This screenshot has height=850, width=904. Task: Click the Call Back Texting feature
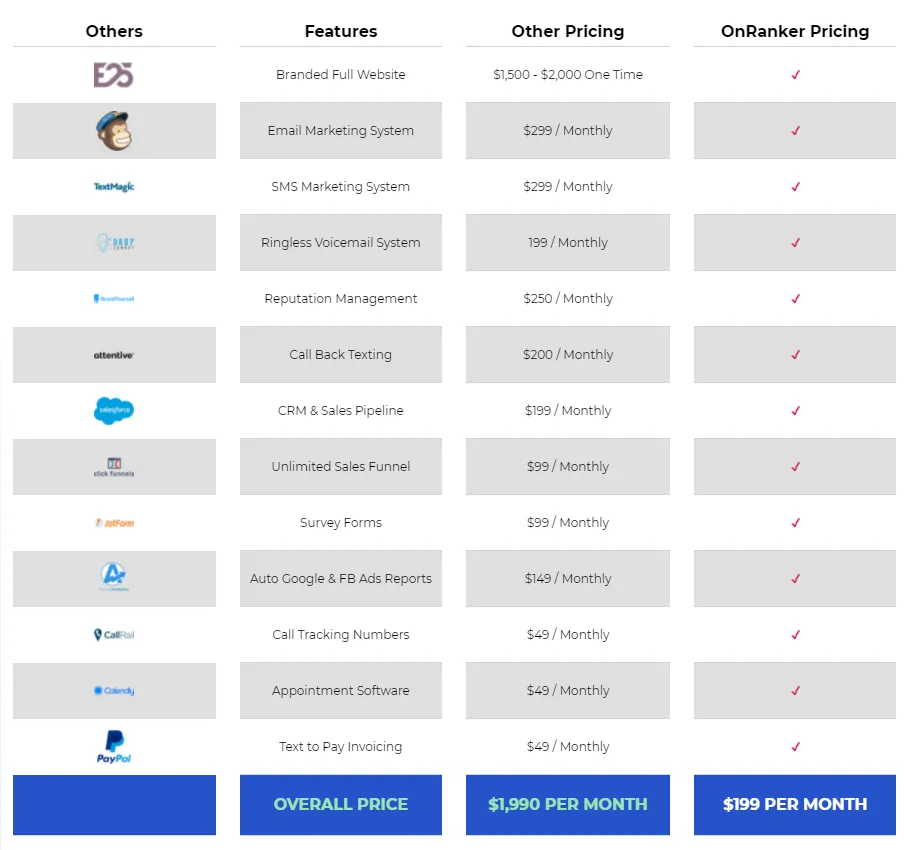pos(341,354)
